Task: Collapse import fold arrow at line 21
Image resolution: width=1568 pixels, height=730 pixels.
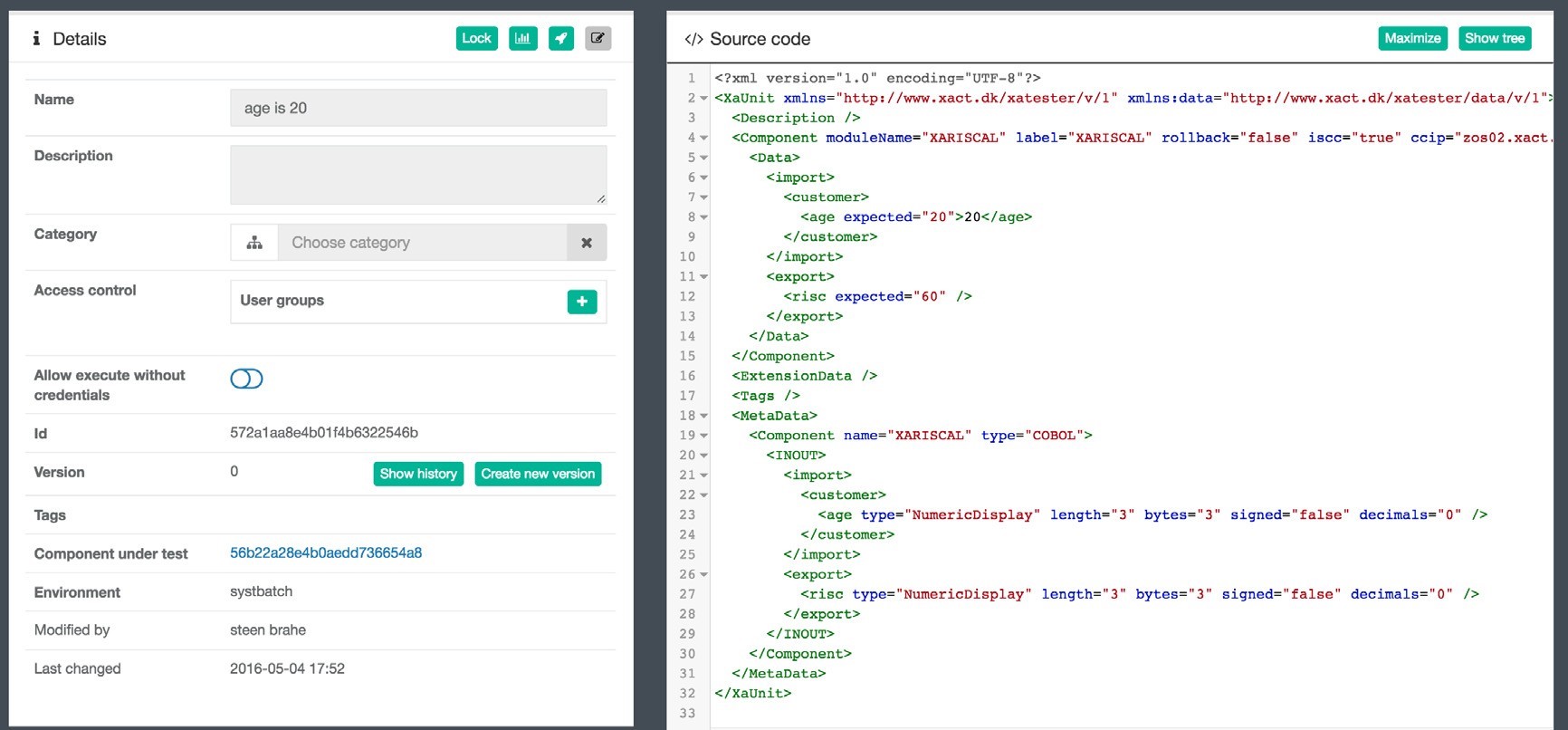Action: pyautogui.click(x=703, y=475)
